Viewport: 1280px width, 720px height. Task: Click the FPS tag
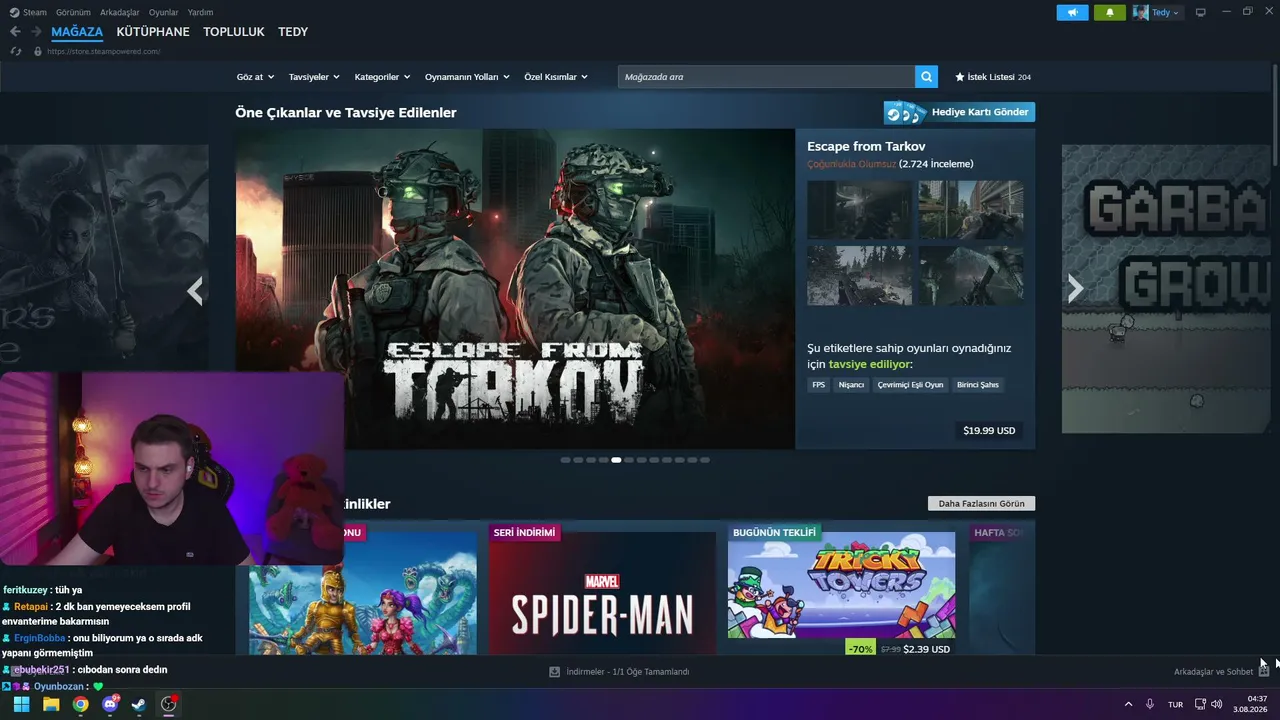pos(819,385)
